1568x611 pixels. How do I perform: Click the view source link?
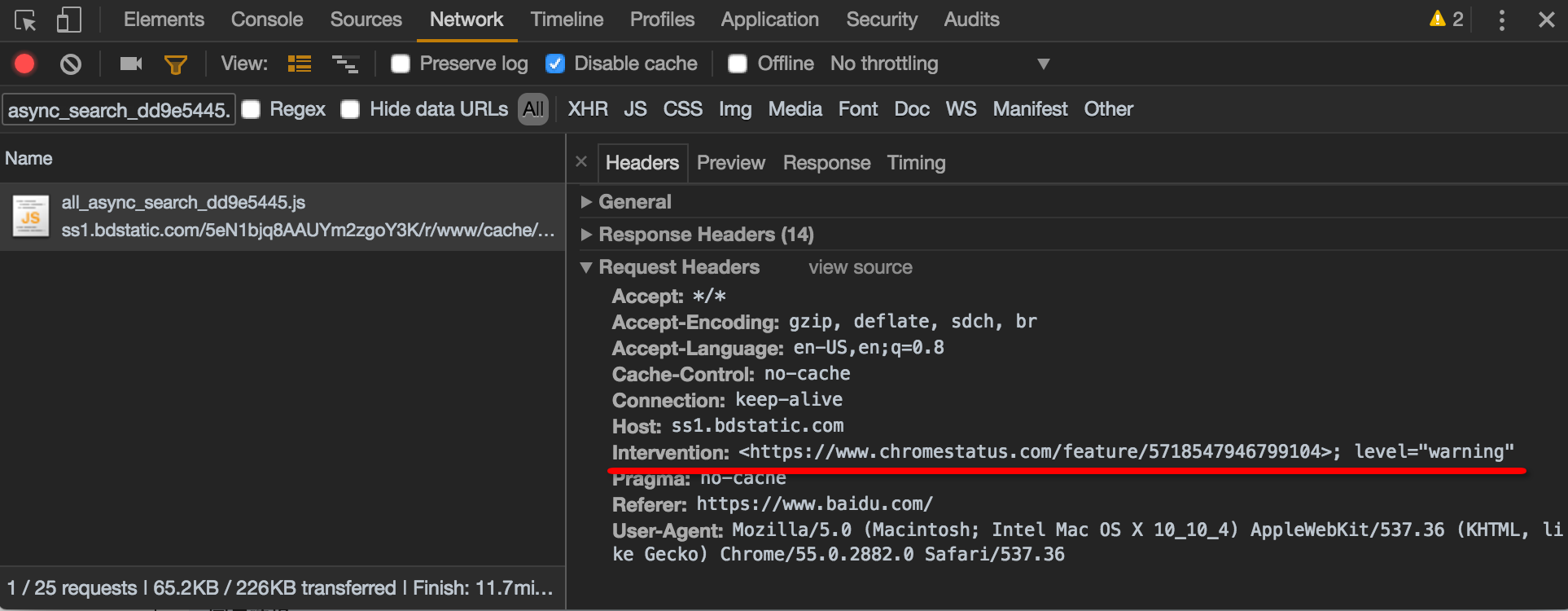860,267
